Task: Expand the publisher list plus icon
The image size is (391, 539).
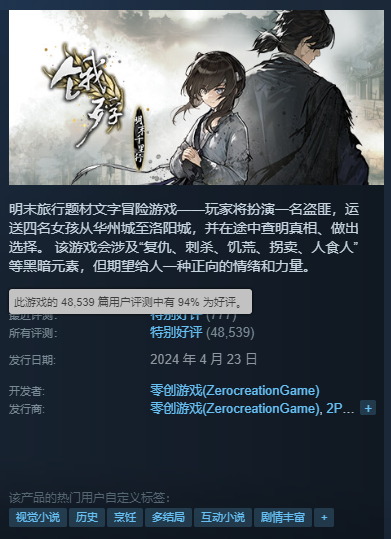Action: click(x=368, y=408)
